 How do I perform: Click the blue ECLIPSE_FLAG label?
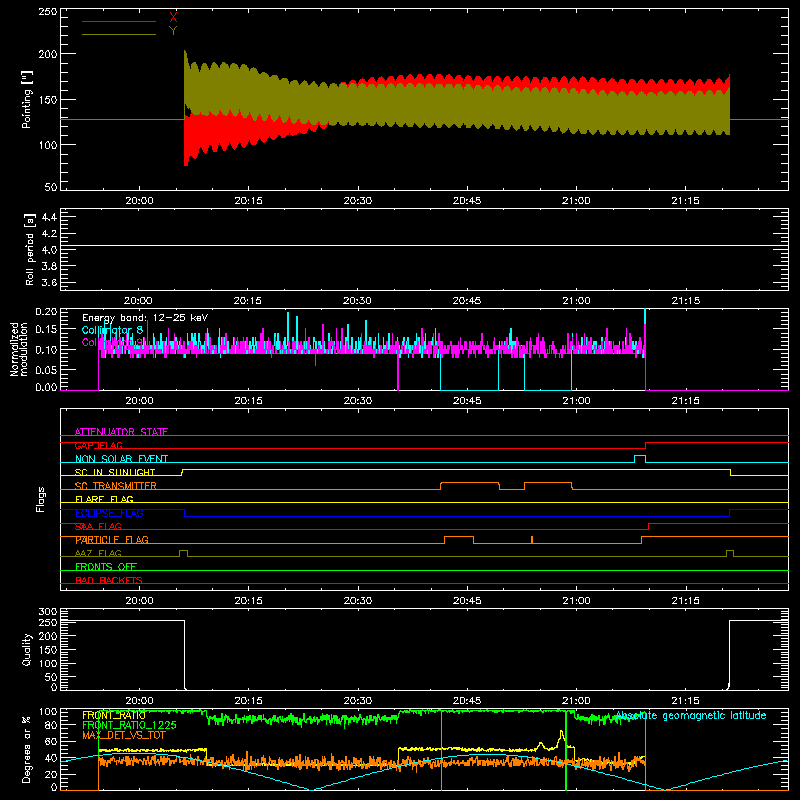109,513
